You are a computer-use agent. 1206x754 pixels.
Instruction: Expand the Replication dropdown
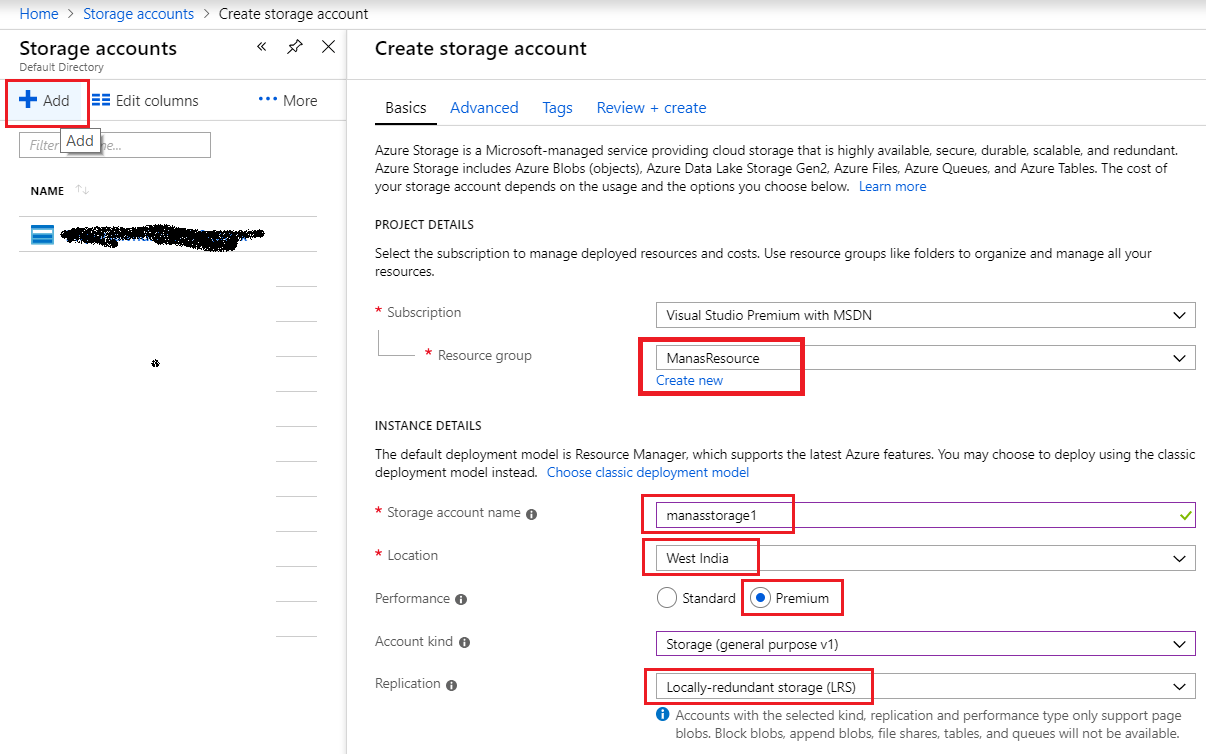point(926,687)
